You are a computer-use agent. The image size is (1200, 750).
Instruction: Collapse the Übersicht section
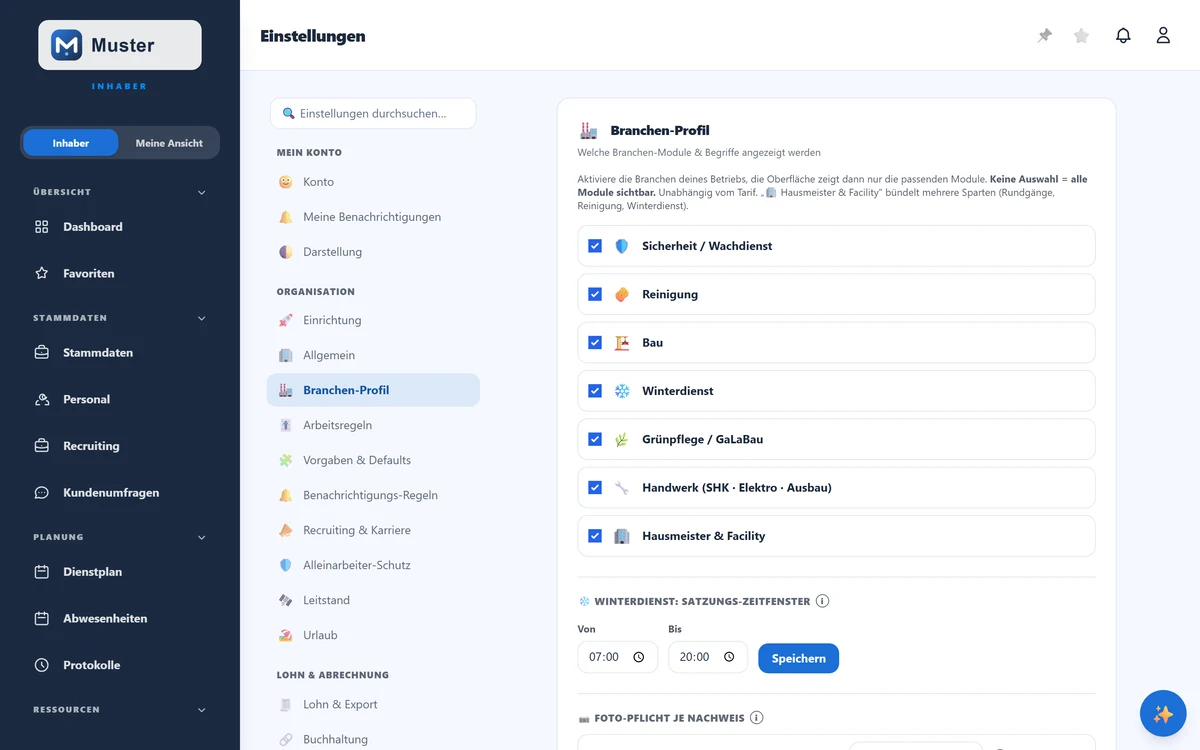click(x=120, y=192)
